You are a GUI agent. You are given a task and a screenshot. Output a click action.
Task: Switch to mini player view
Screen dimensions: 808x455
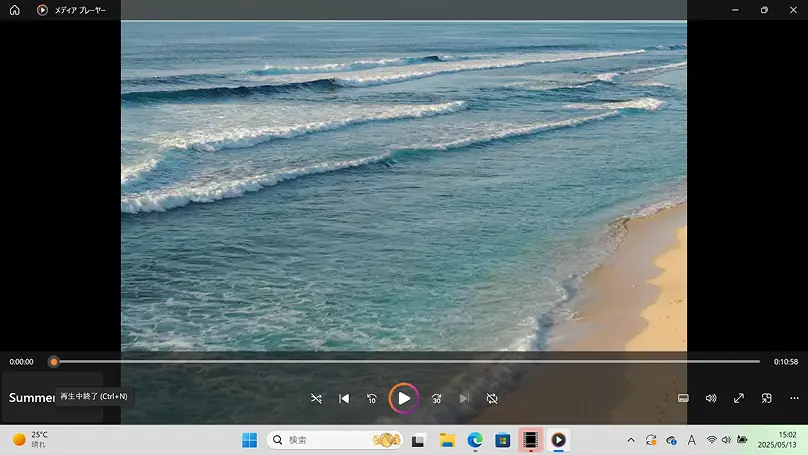point(767,398)
